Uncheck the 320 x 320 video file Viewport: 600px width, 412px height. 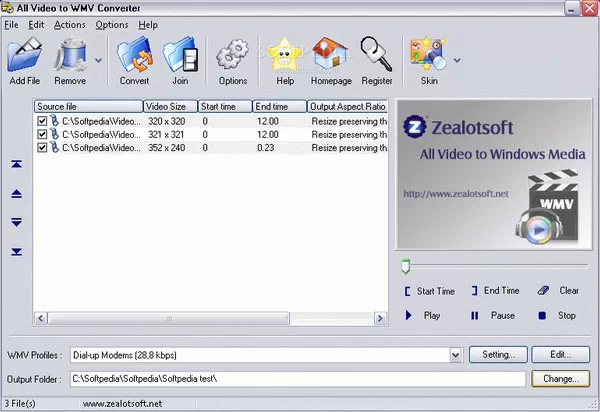pyautogui.click(x=42, y=121)
